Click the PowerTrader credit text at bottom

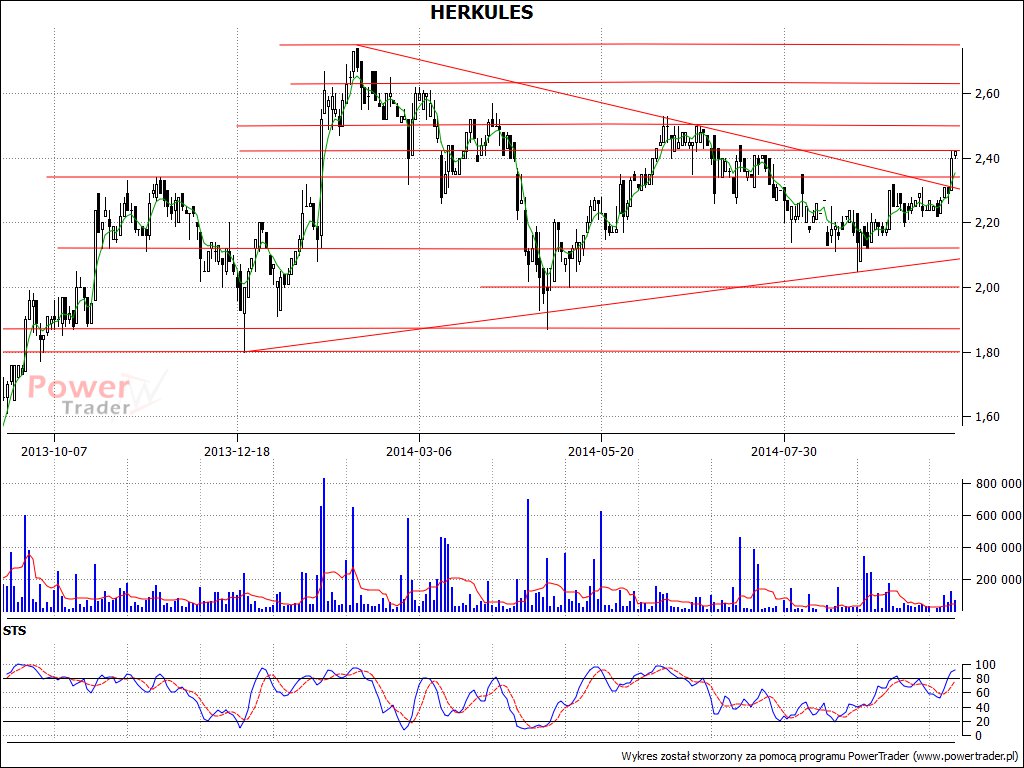click(x=820, y=756)
